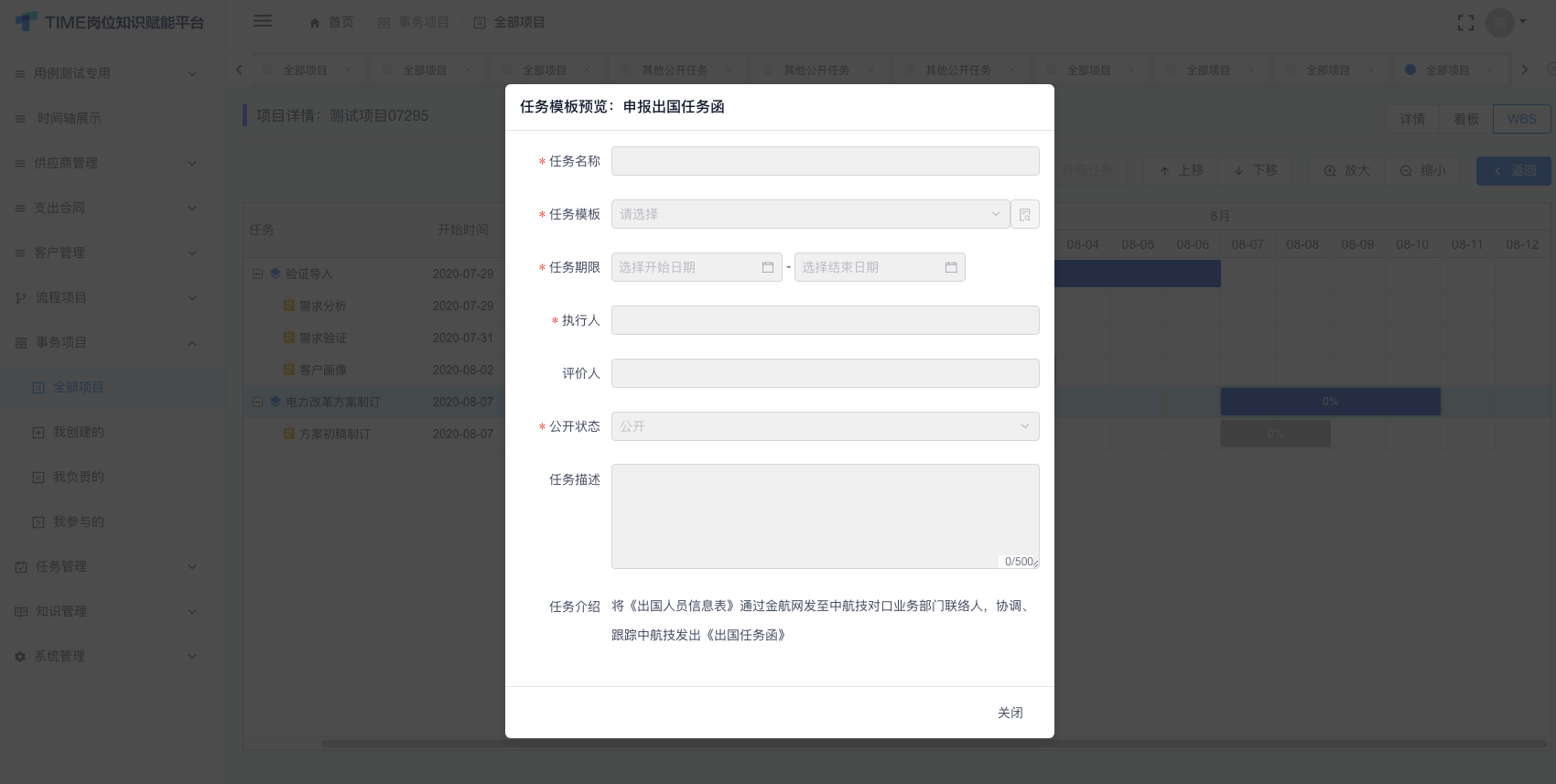Click the 评价人 input field
1556x784 pixels.
(825, 373)
